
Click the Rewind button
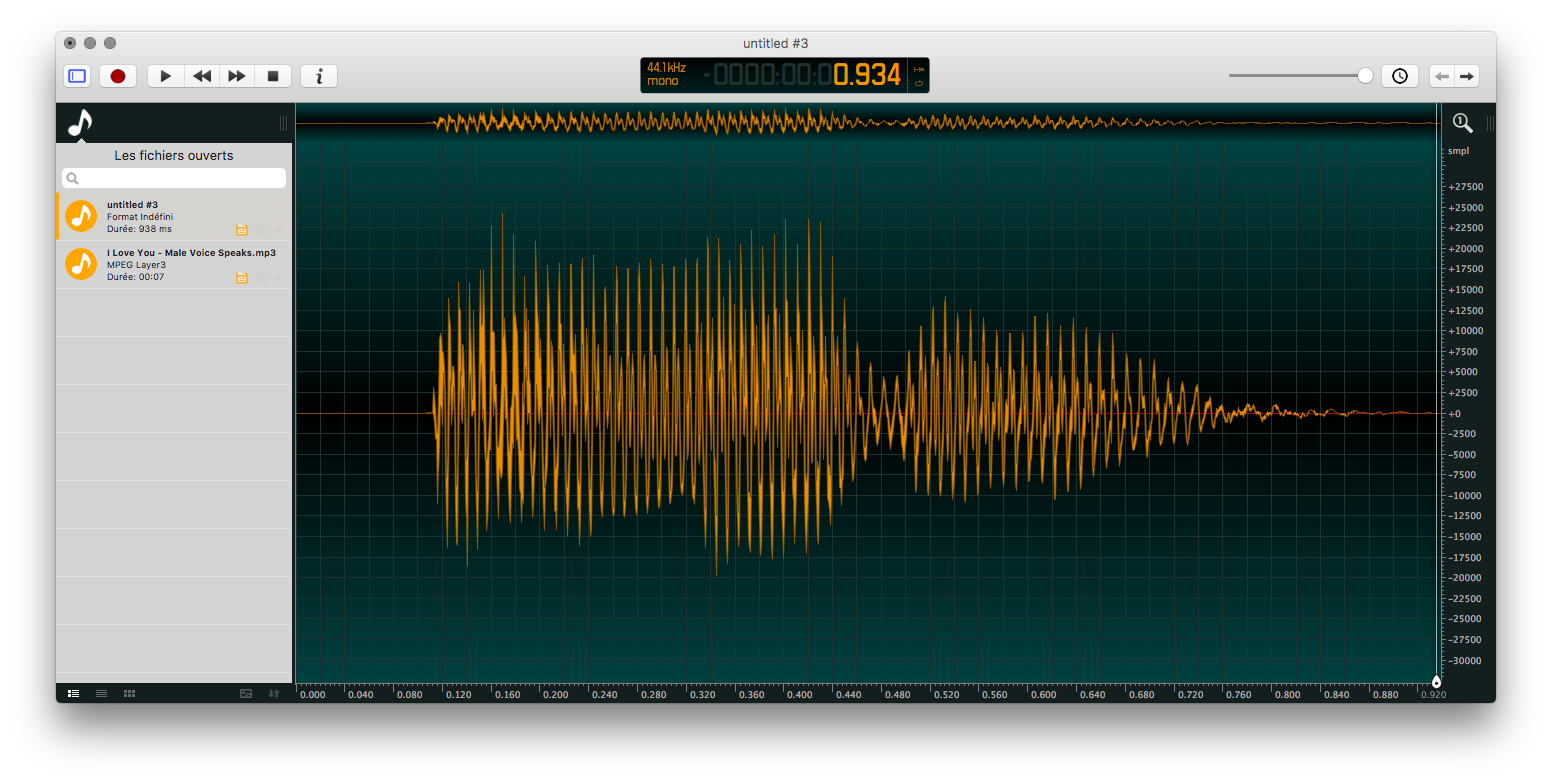click(202, 76)
